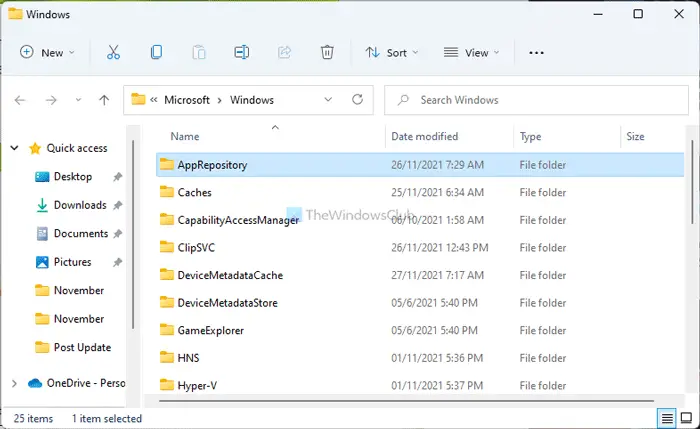
Task: Expand the OneDrive - Personal node
Action: (x=14, y=383)
